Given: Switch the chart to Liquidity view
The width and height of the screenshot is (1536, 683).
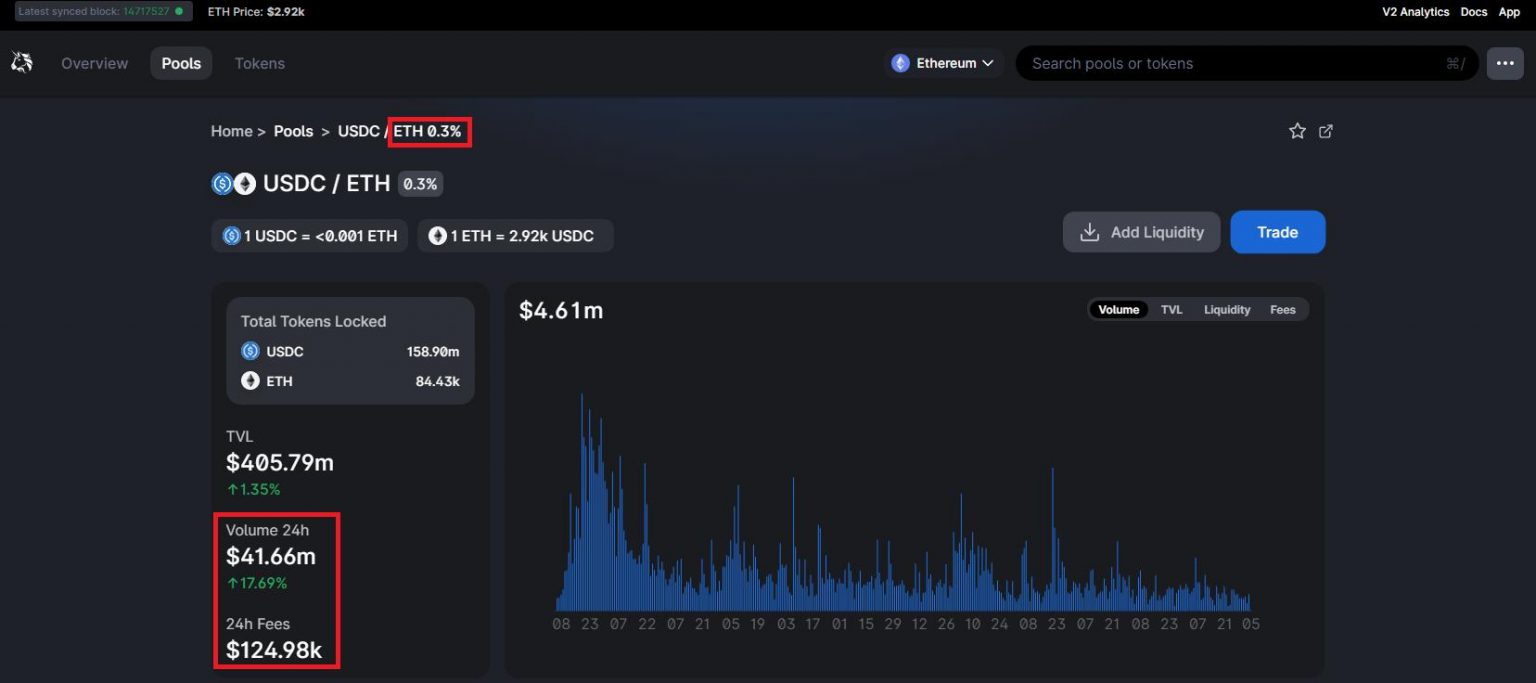Looking at the screenshot, I should point(1226,309).
